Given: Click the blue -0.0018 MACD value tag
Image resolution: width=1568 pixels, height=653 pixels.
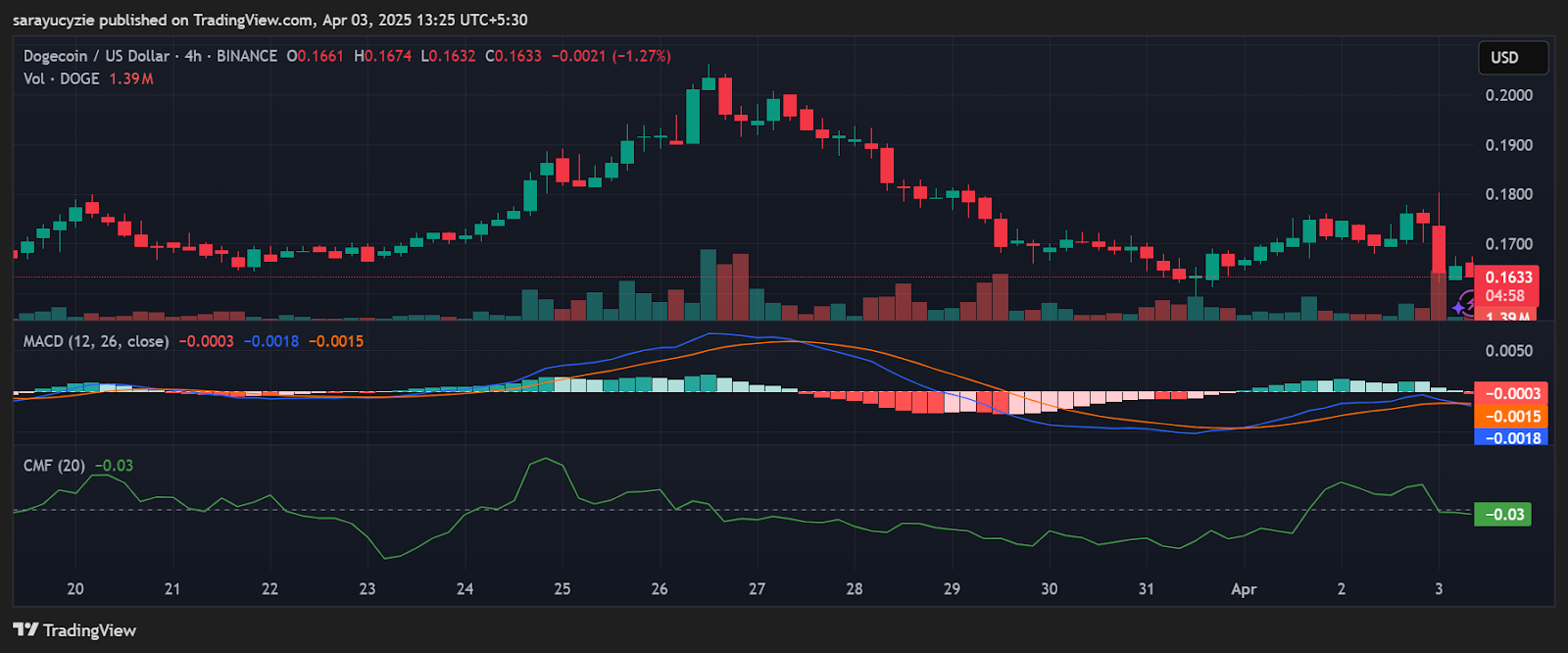Looking at the screenshot, I should click(x=1511, y=438).
